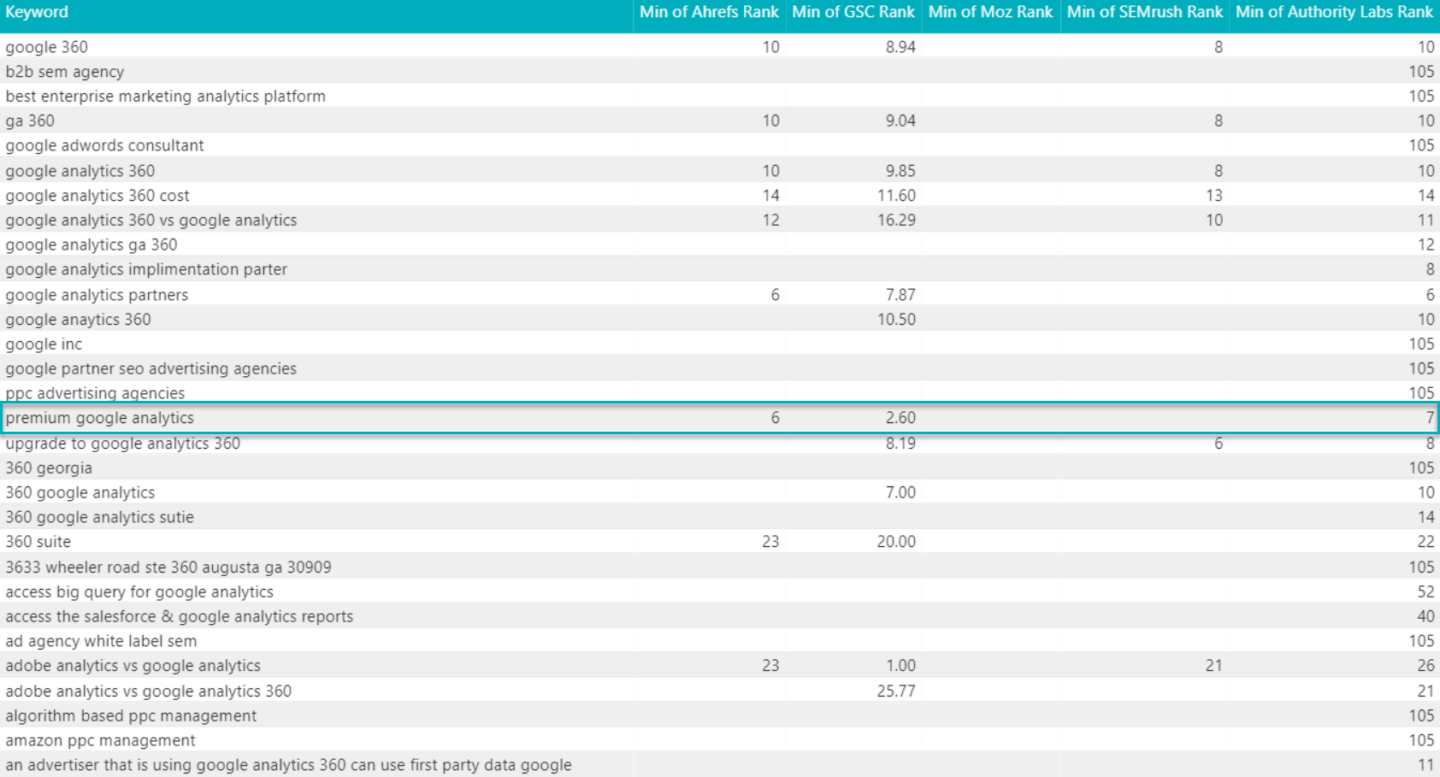Select 'google analytics 360 cost' row

pos(97,196)
